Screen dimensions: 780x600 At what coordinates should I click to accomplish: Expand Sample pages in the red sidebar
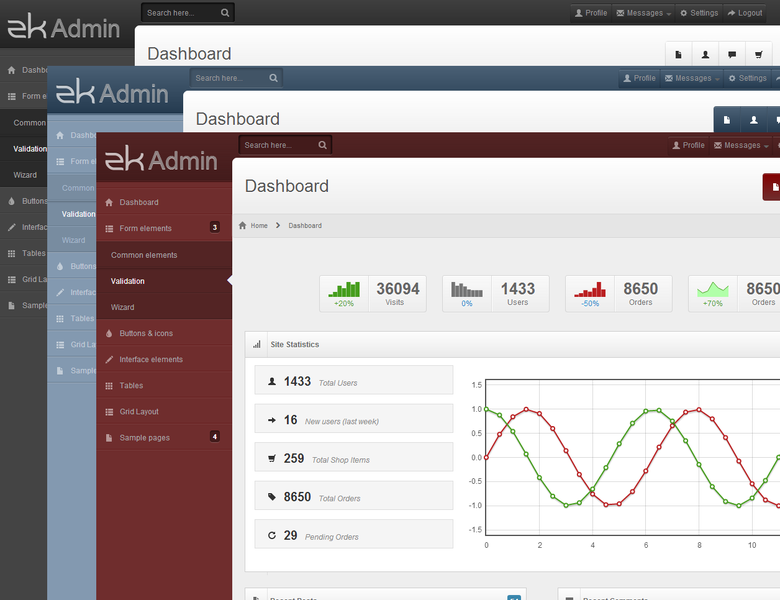coord(145,438)
